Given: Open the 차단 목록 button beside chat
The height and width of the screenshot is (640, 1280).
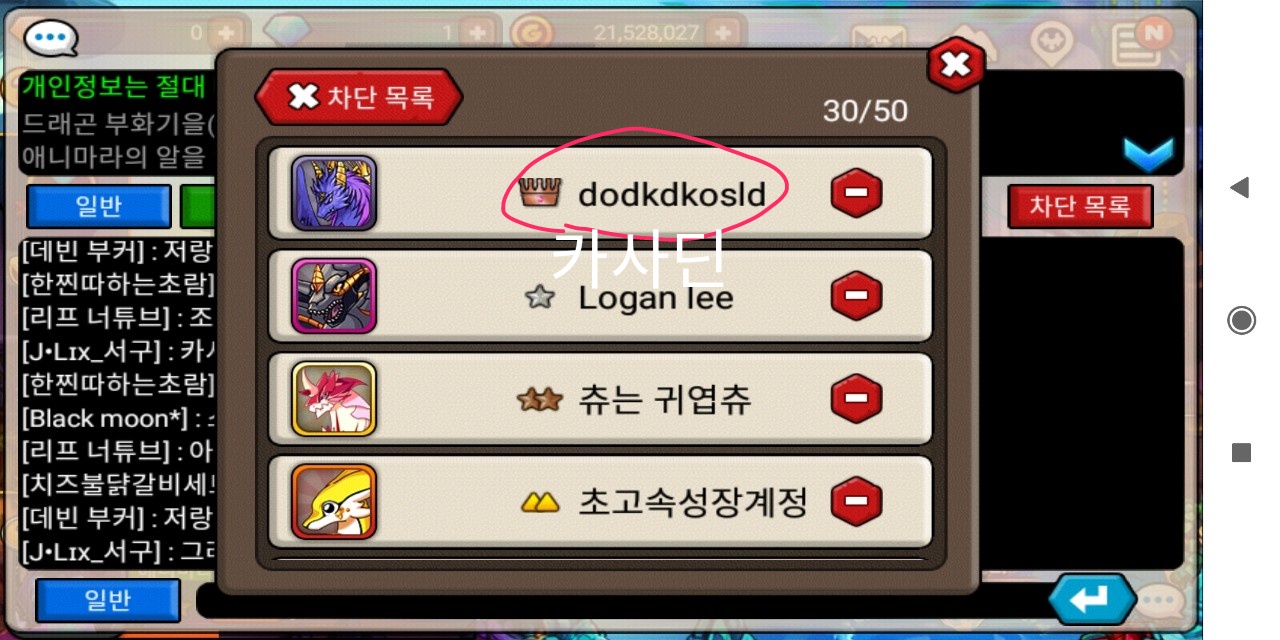Looking at the screenshot, I should point(1080,207).
